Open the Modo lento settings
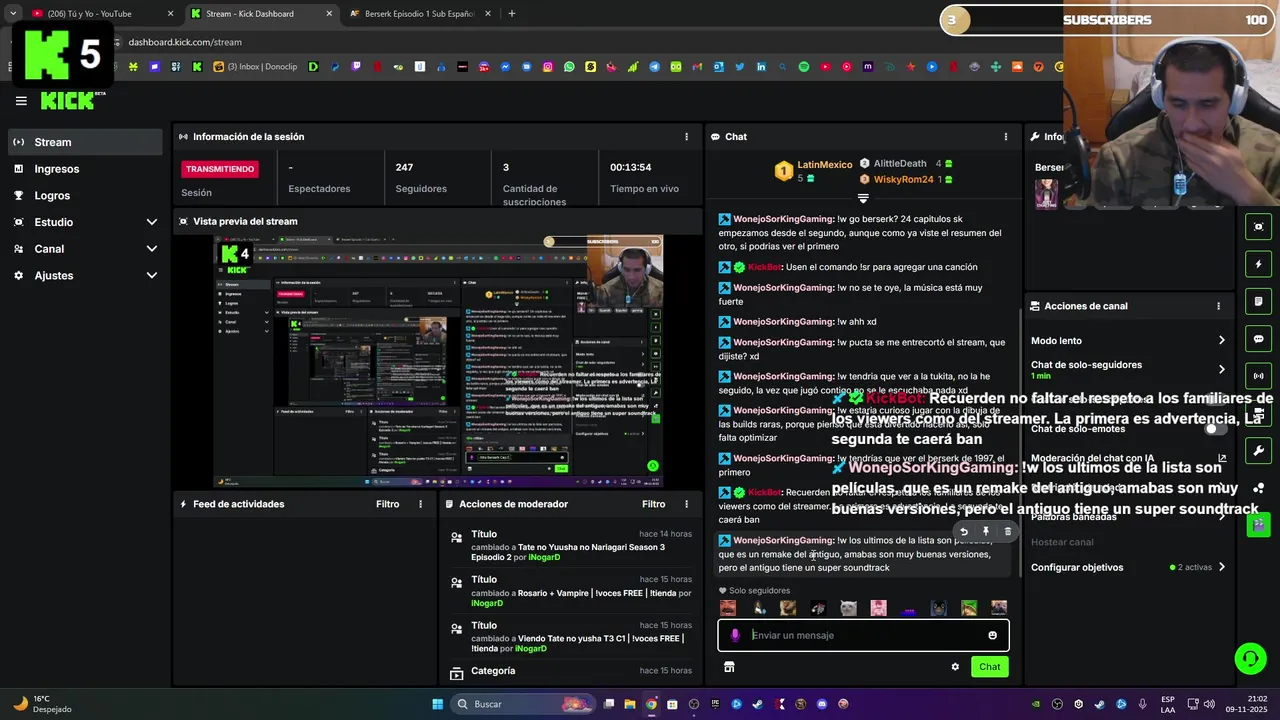Viewport: 1280px width, 720px height. tap(1128, 341)
